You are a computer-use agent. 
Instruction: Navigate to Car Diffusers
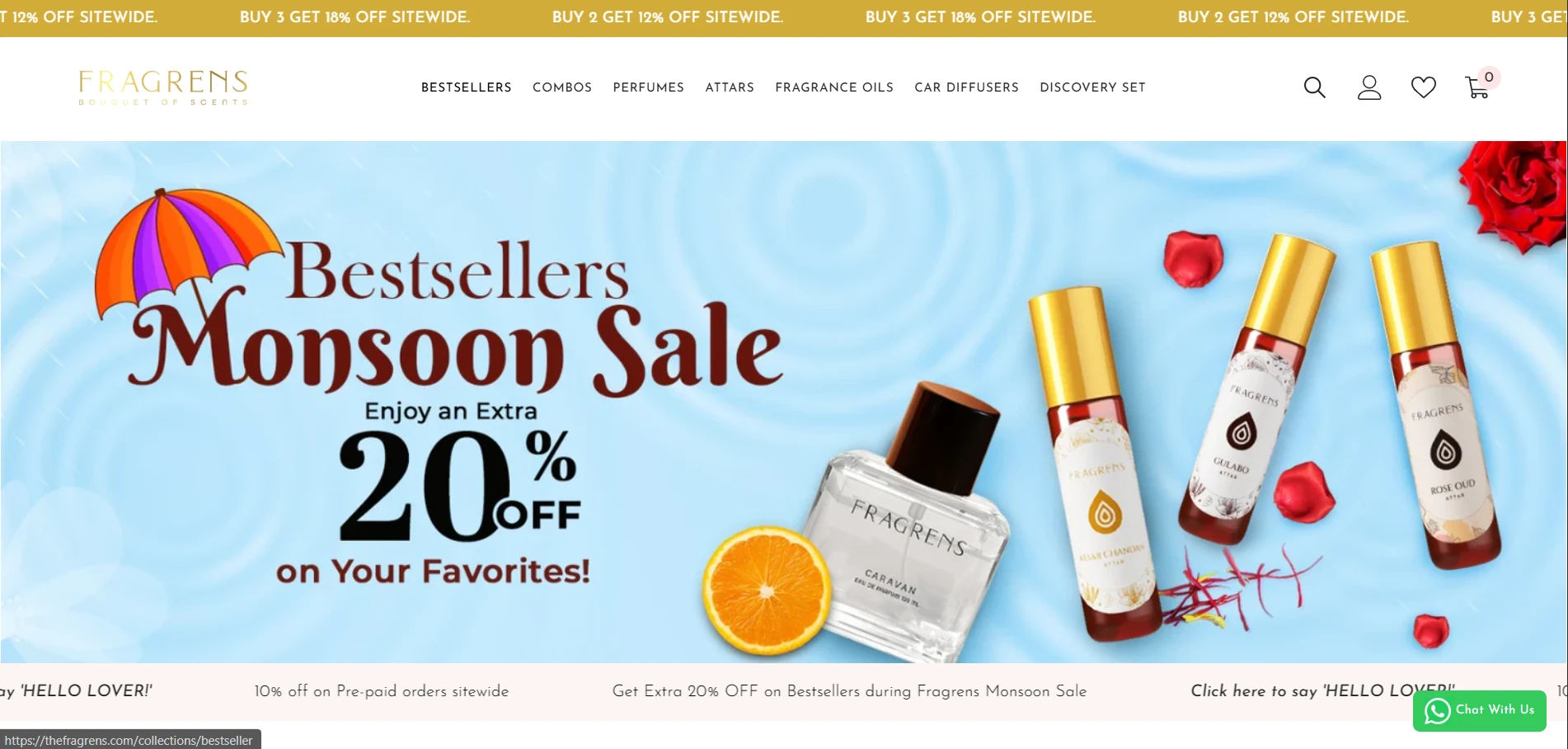point(966,87)
